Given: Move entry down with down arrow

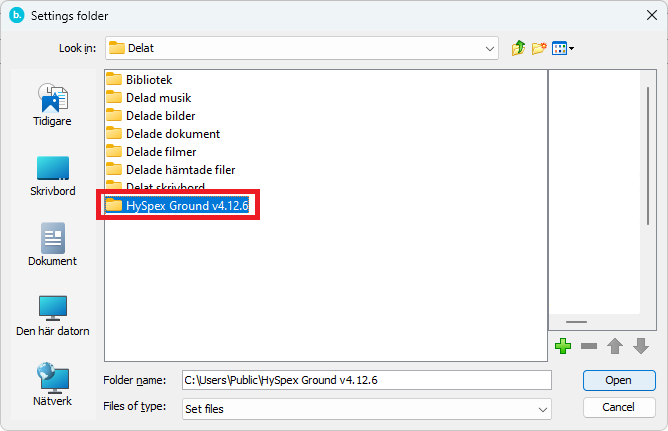Looking at the screenshot, I should click(x=641, y=346).
